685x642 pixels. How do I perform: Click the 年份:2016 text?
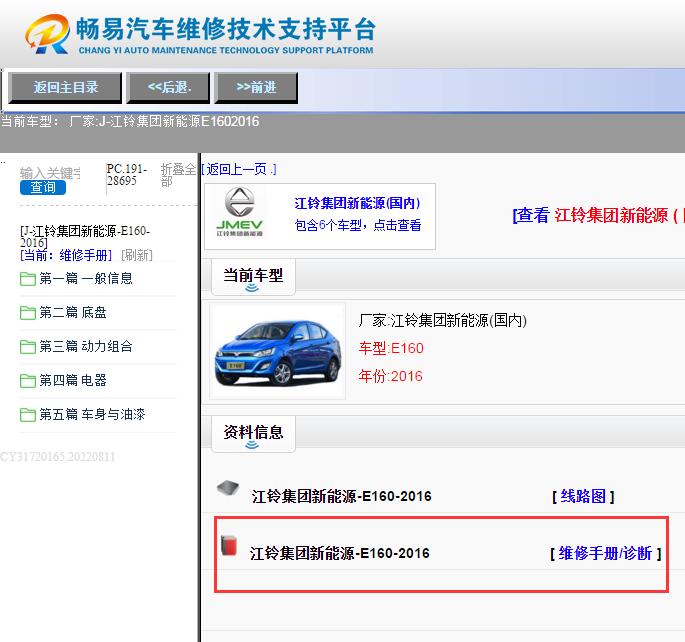tap(391, 376)
